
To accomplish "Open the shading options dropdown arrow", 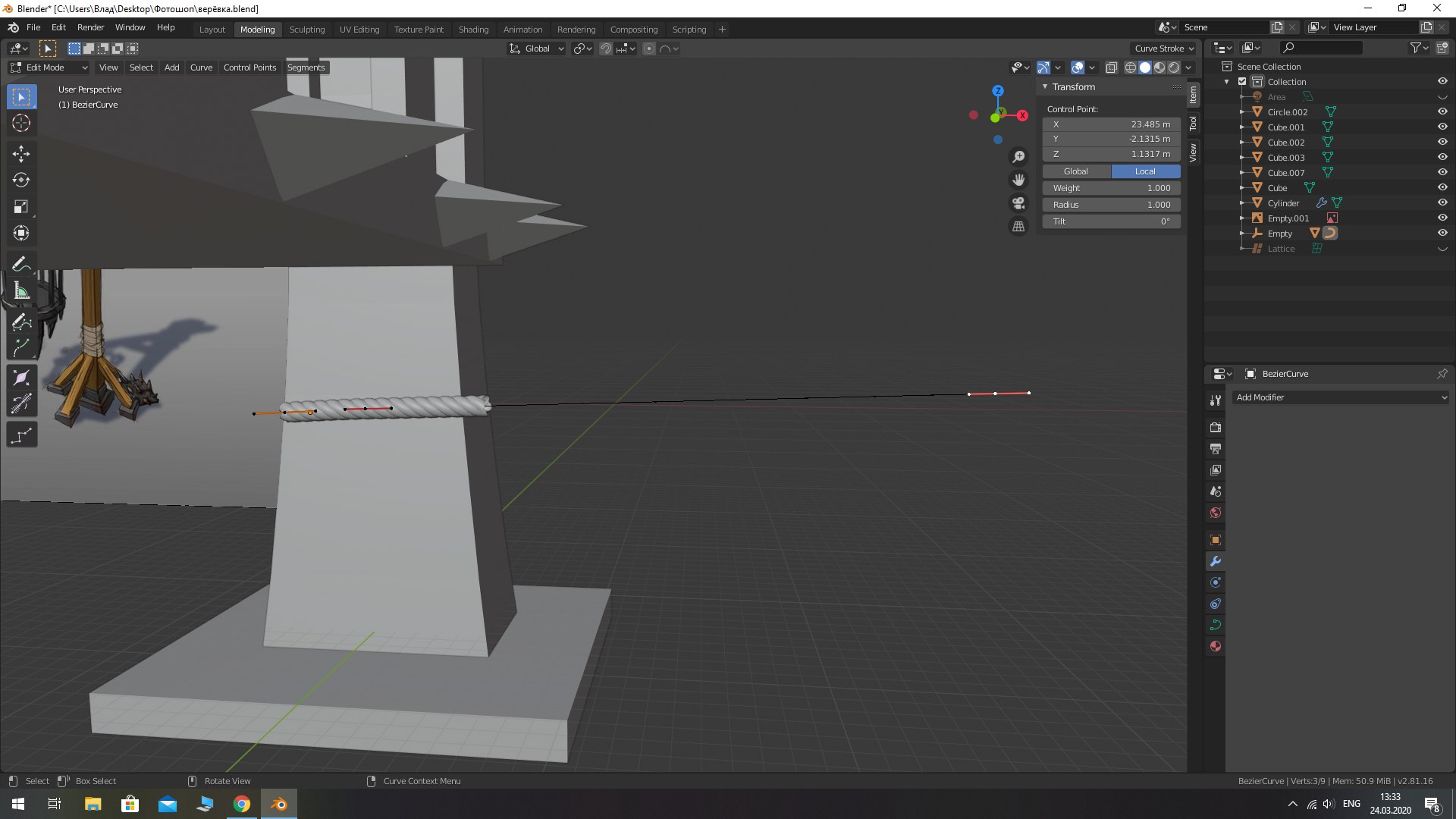I will coord(1188,67).
